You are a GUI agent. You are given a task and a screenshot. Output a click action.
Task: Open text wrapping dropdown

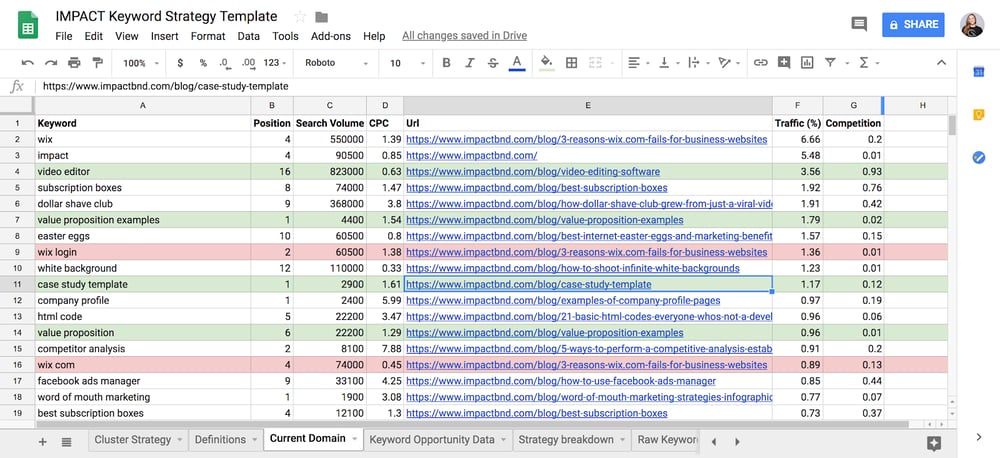pos(698,63)
